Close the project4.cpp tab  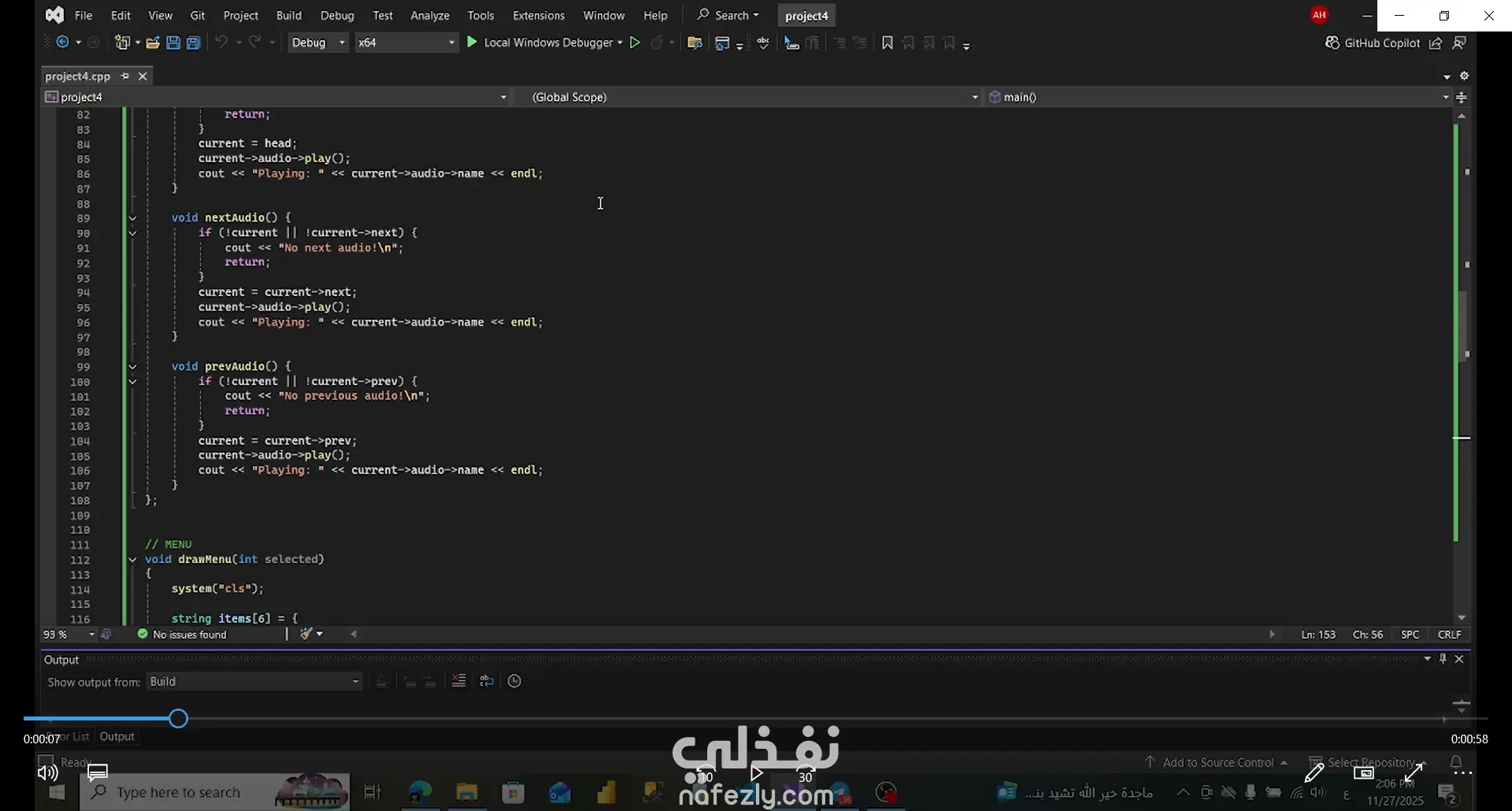click(143, 76)
